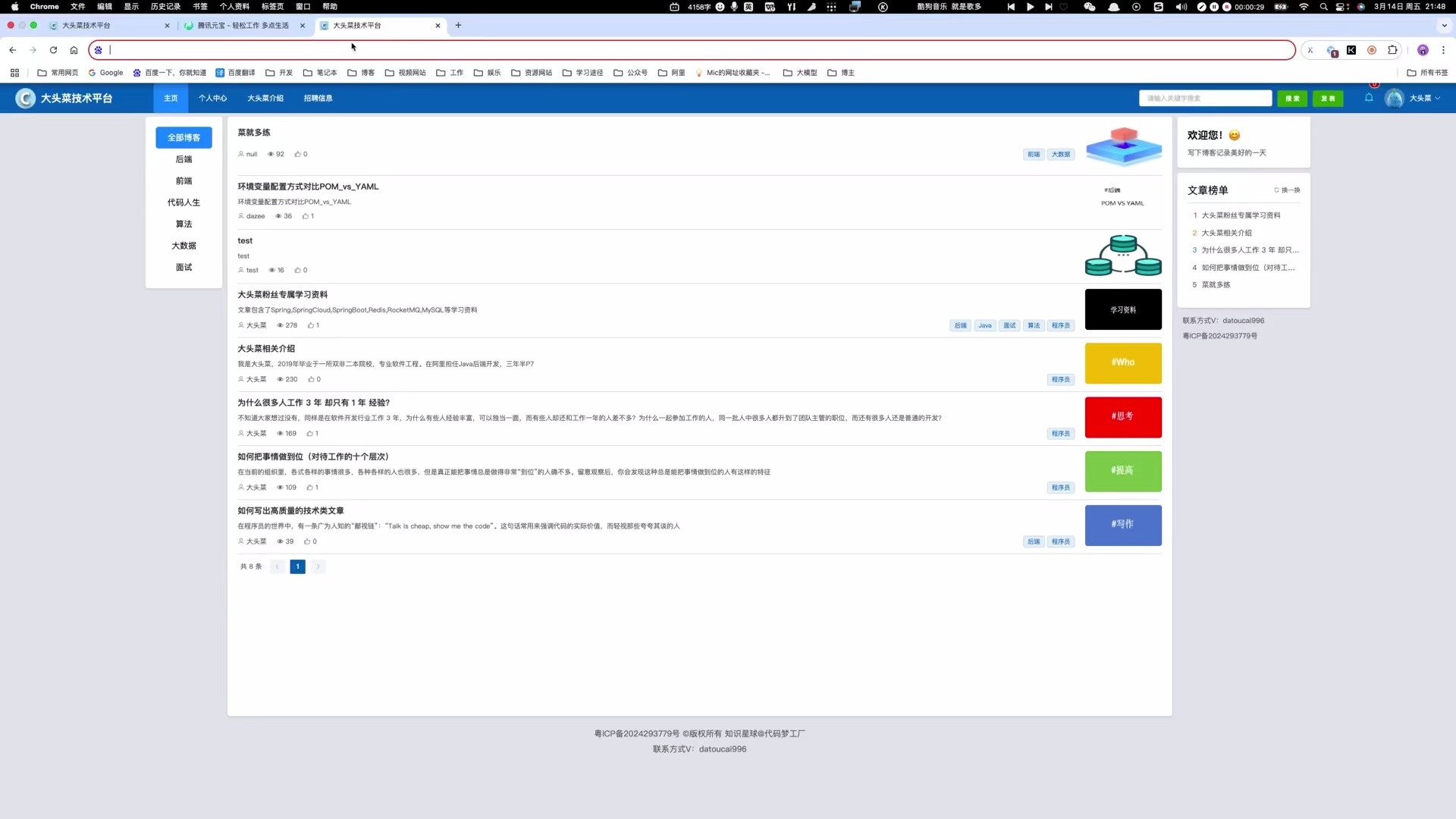Open the Chrome extensions puzzle icon

click(1392, 50)
